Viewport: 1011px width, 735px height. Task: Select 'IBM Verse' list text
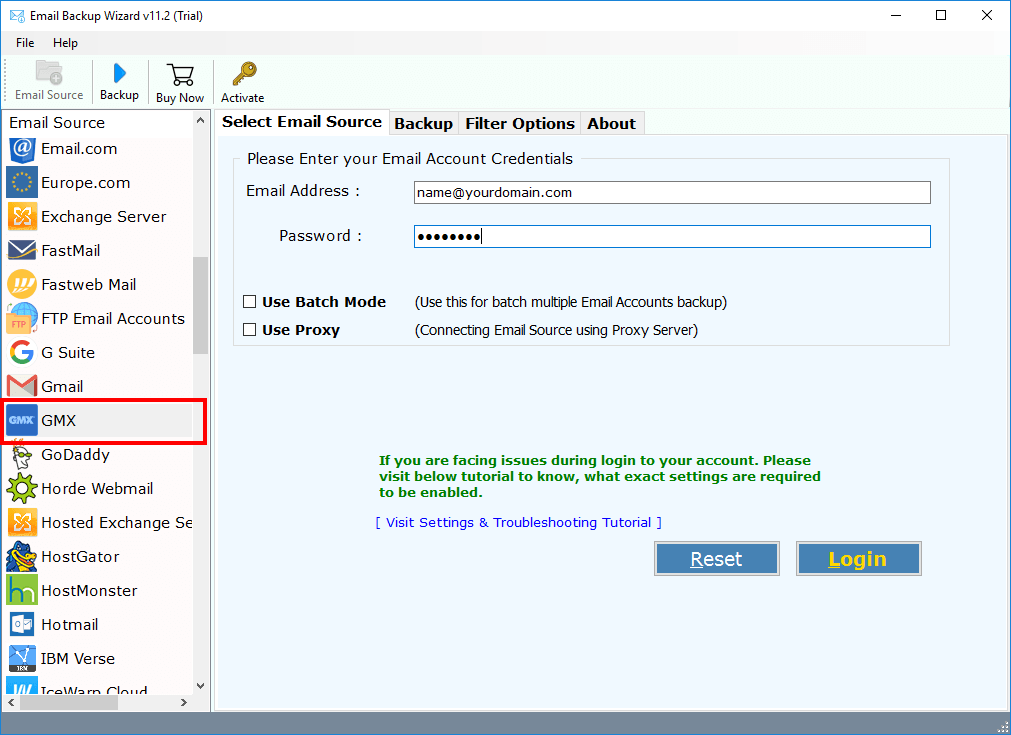[78, 658]
